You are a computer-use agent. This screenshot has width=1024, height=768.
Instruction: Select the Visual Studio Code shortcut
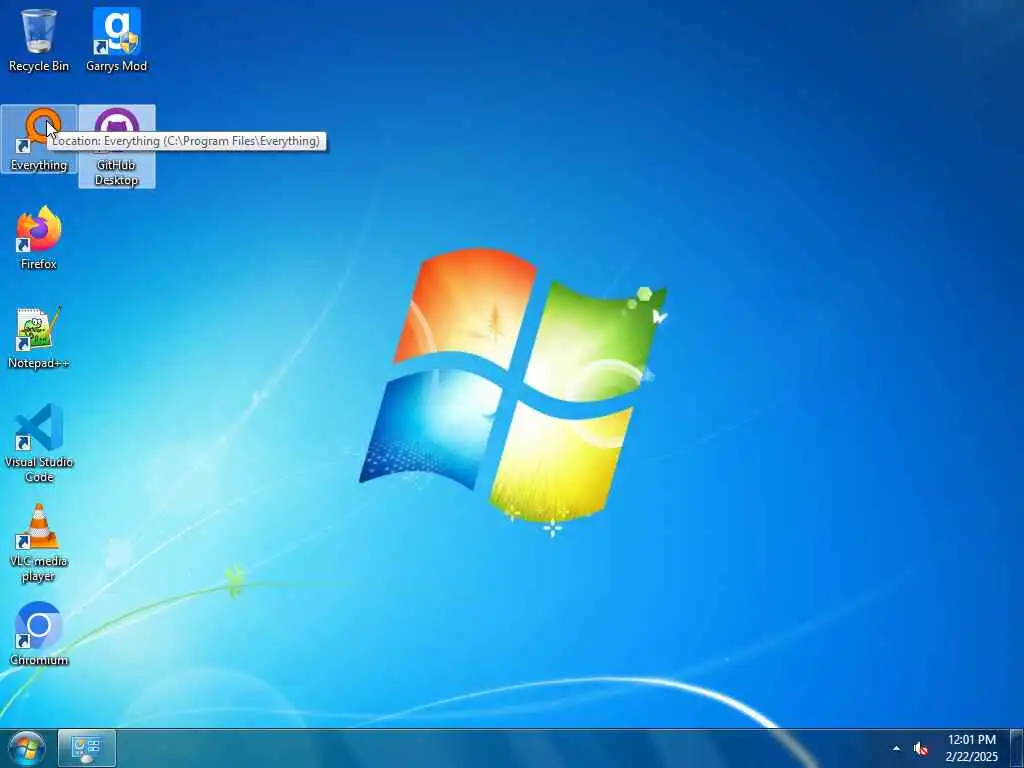39,443
